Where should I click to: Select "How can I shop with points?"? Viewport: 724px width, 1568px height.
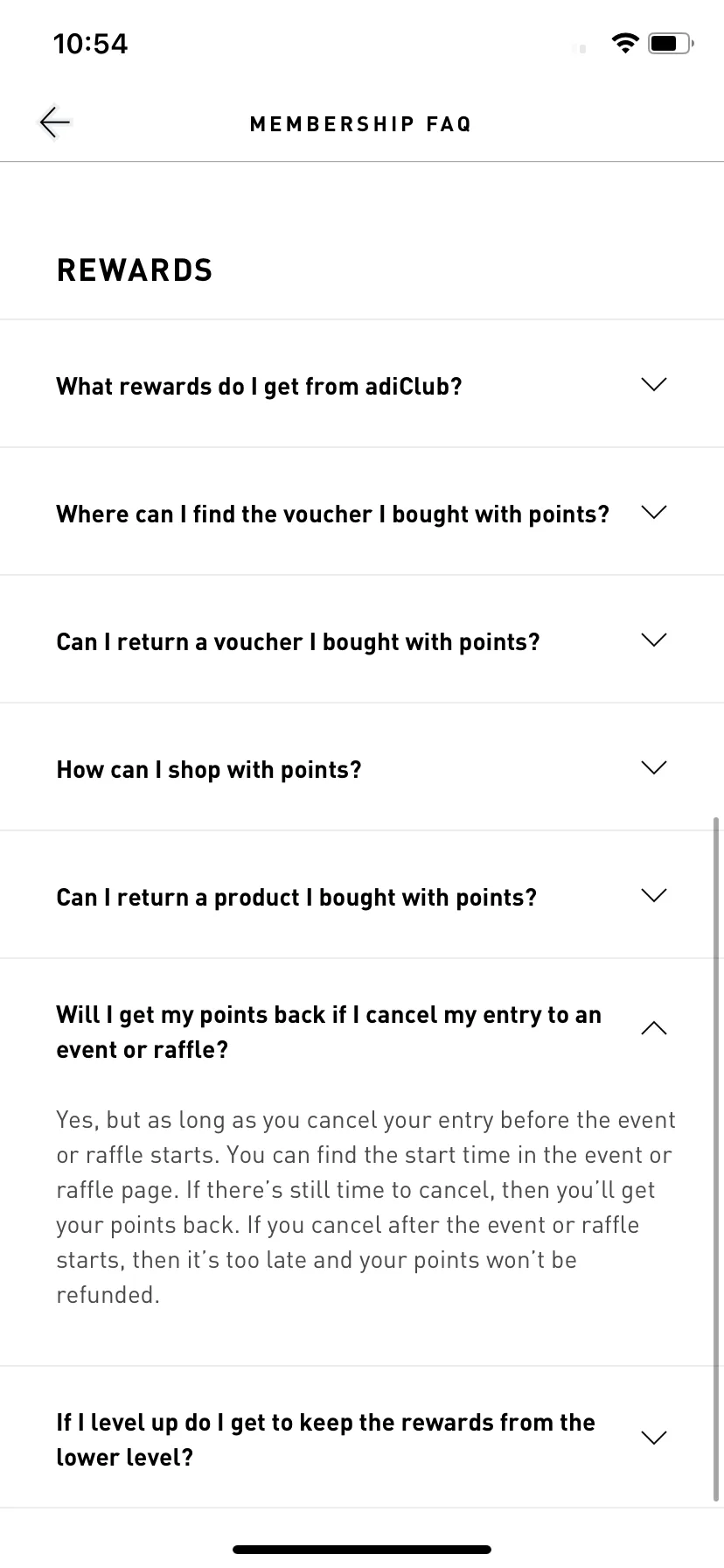click(x=209, y=769)
